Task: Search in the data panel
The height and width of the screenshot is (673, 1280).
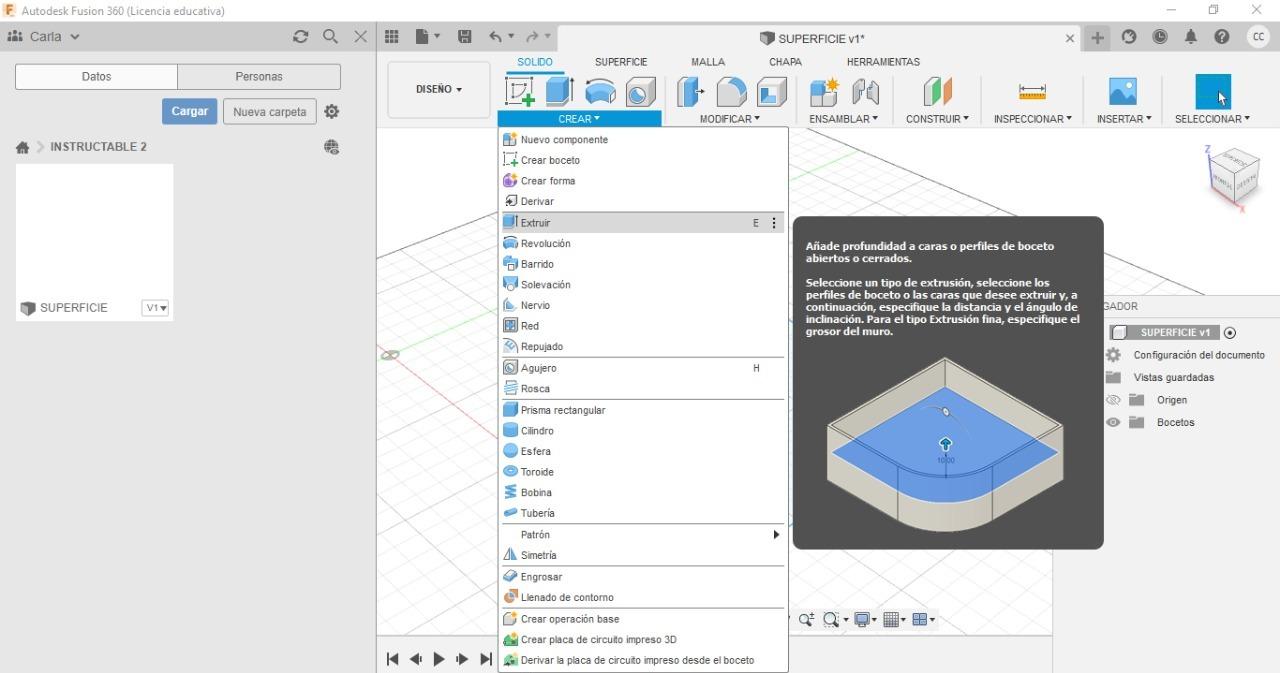Action: (x=330, y=36)
